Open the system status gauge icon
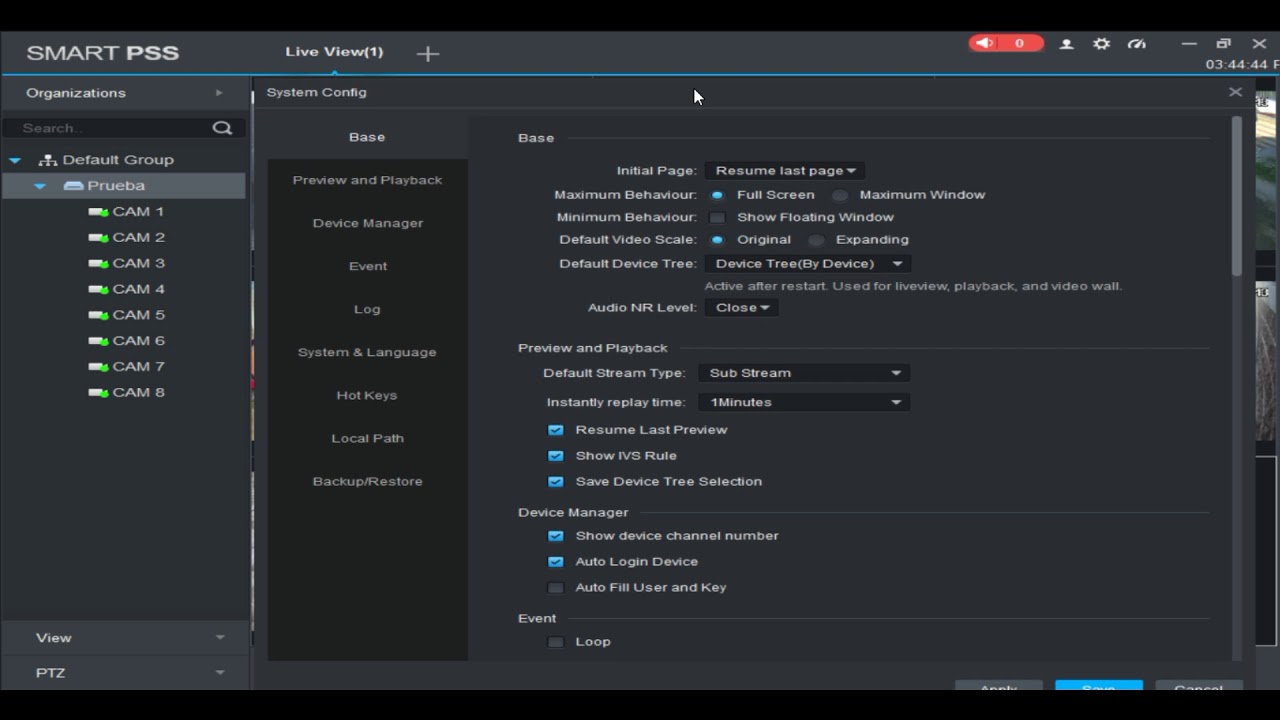The height and width of the screenshot is (720, 1280). [1136, 44]
